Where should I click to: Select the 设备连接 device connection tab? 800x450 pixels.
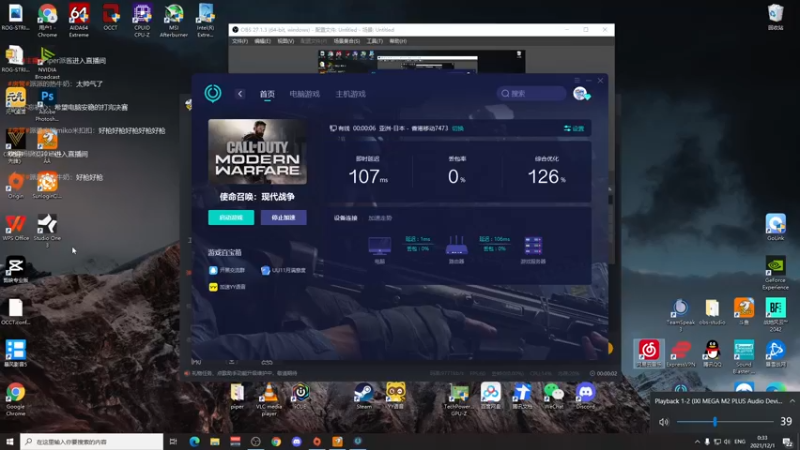pos(345,218)
